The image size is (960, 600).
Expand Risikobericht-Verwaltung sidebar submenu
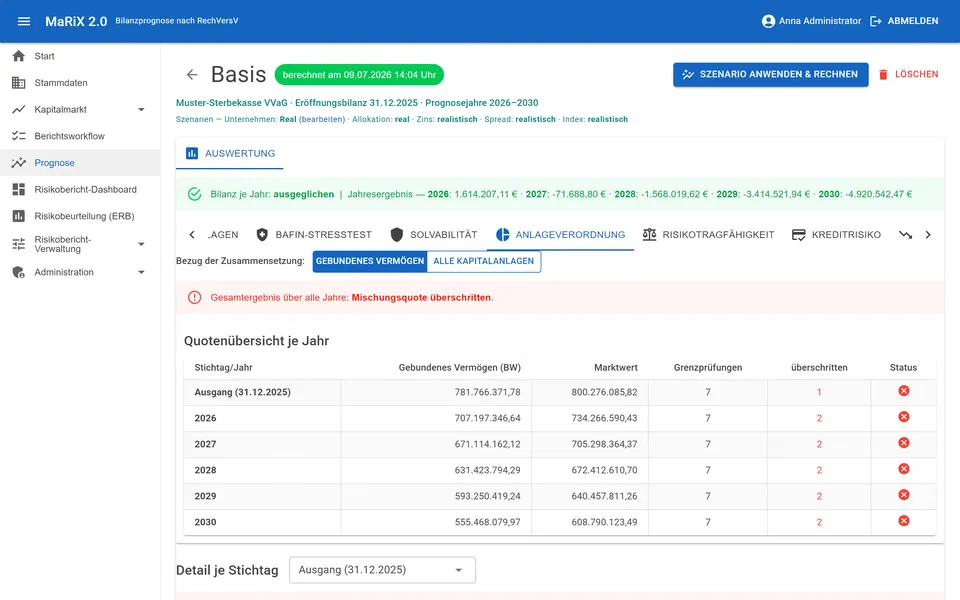141,244
